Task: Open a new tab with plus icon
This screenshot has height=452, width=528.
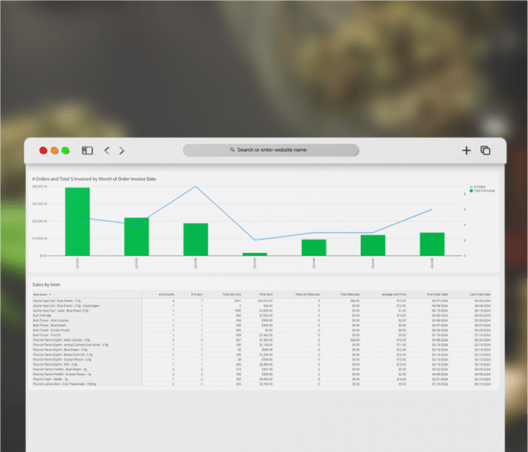Action: (x=466, y=150)
